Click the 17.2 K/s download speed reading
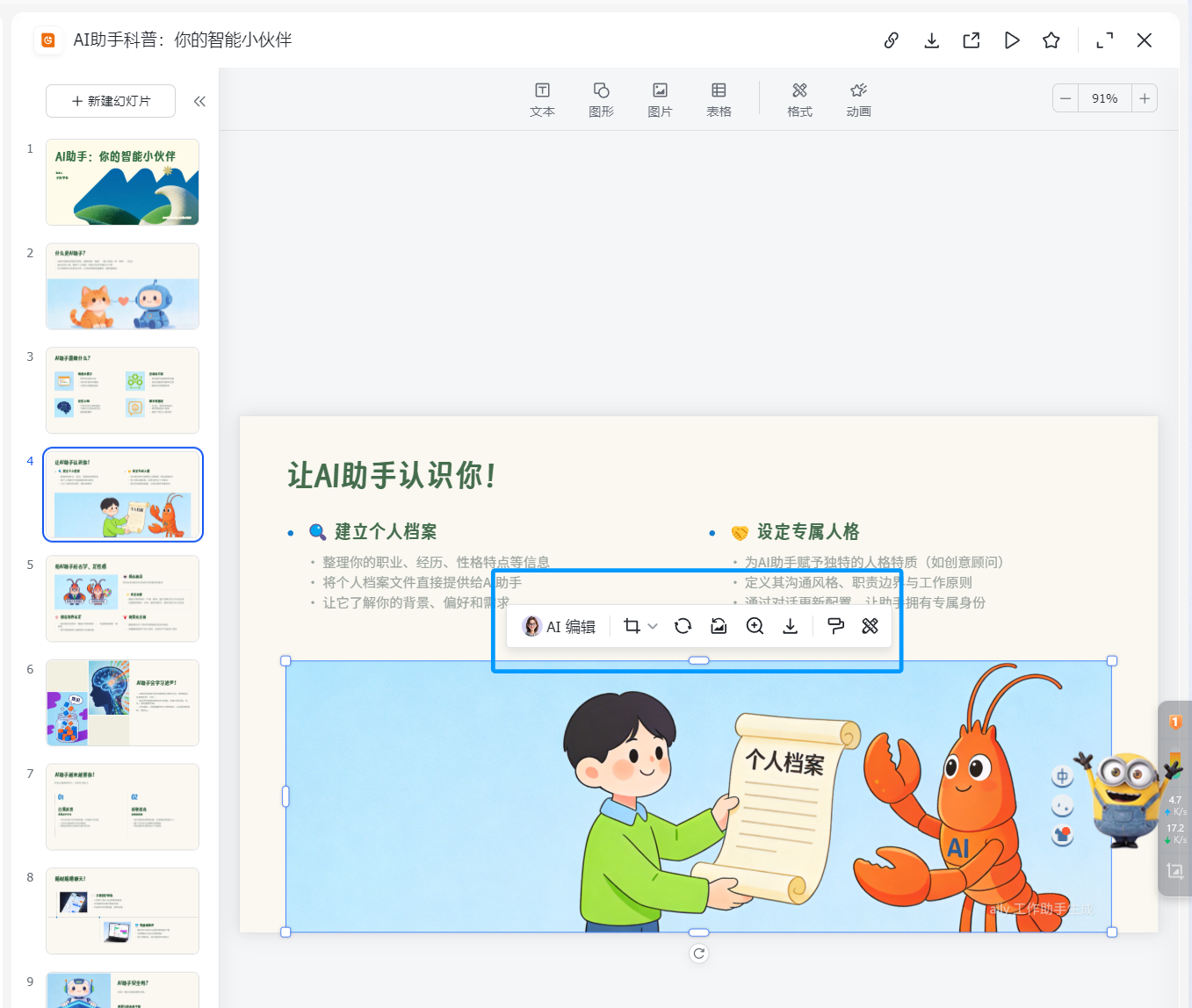The image size is (1192, 1008). tap(1175, 834)
